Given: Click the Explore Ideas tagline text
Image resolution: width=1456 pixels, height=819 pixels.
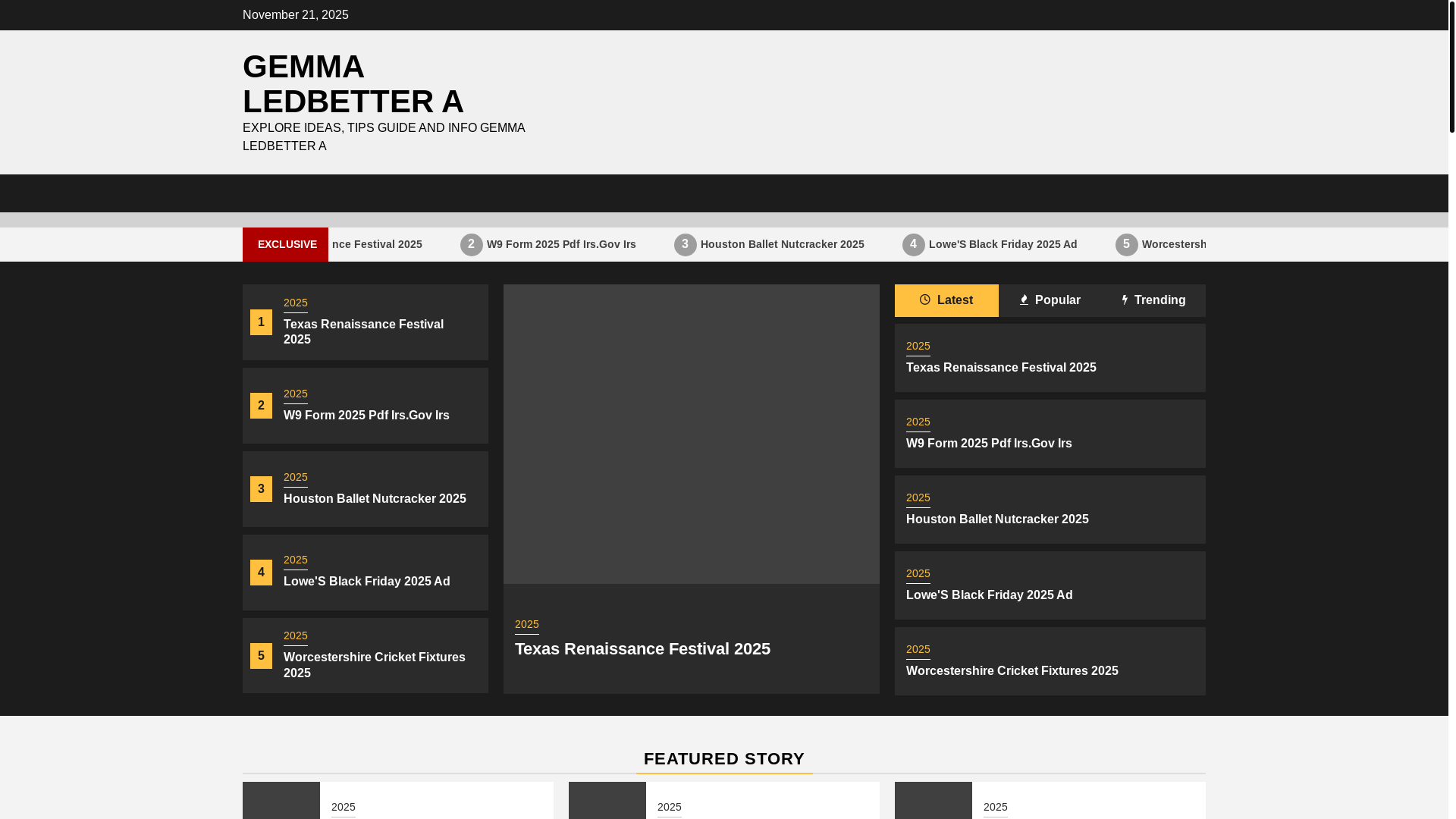Looking at the screenshot, I should pyautogui.click(x=384, y=137).
